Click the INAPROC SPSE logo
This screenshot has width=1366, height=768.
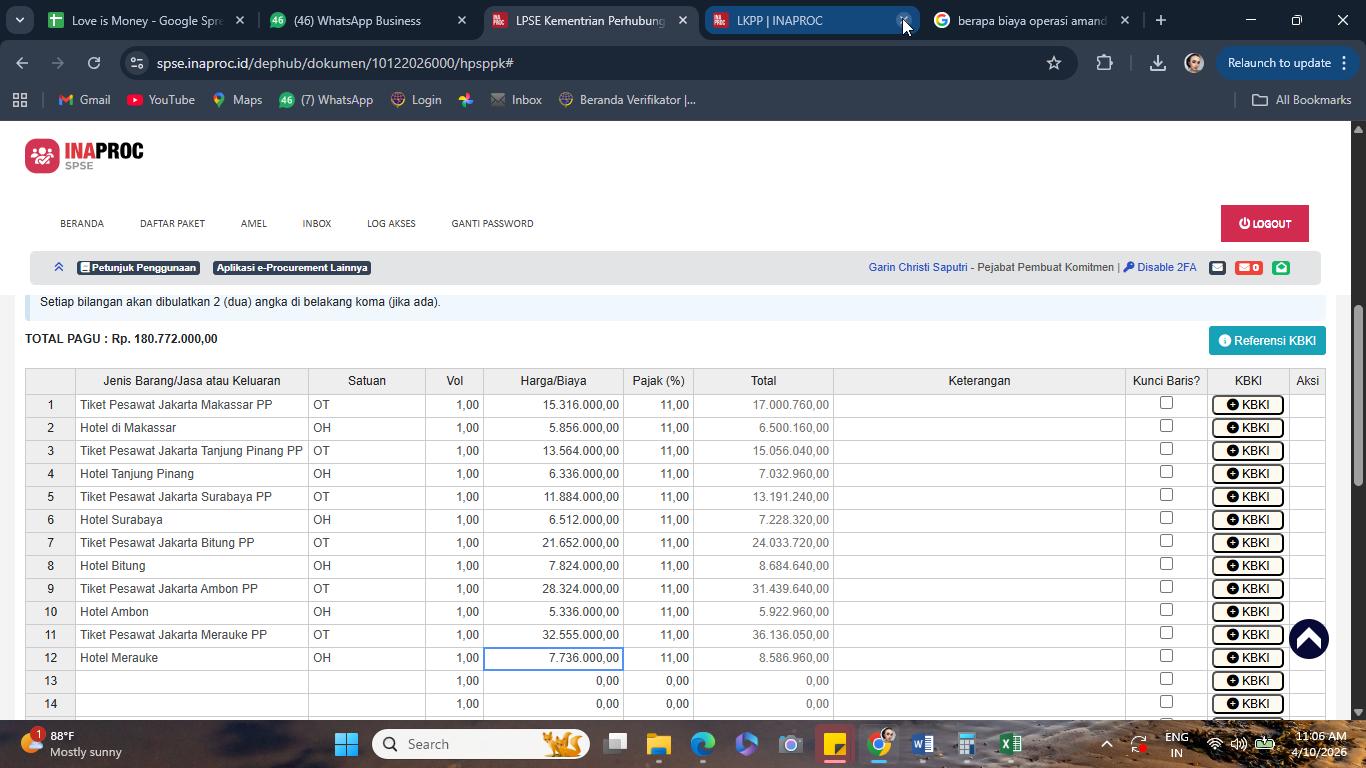click(84, 155)
